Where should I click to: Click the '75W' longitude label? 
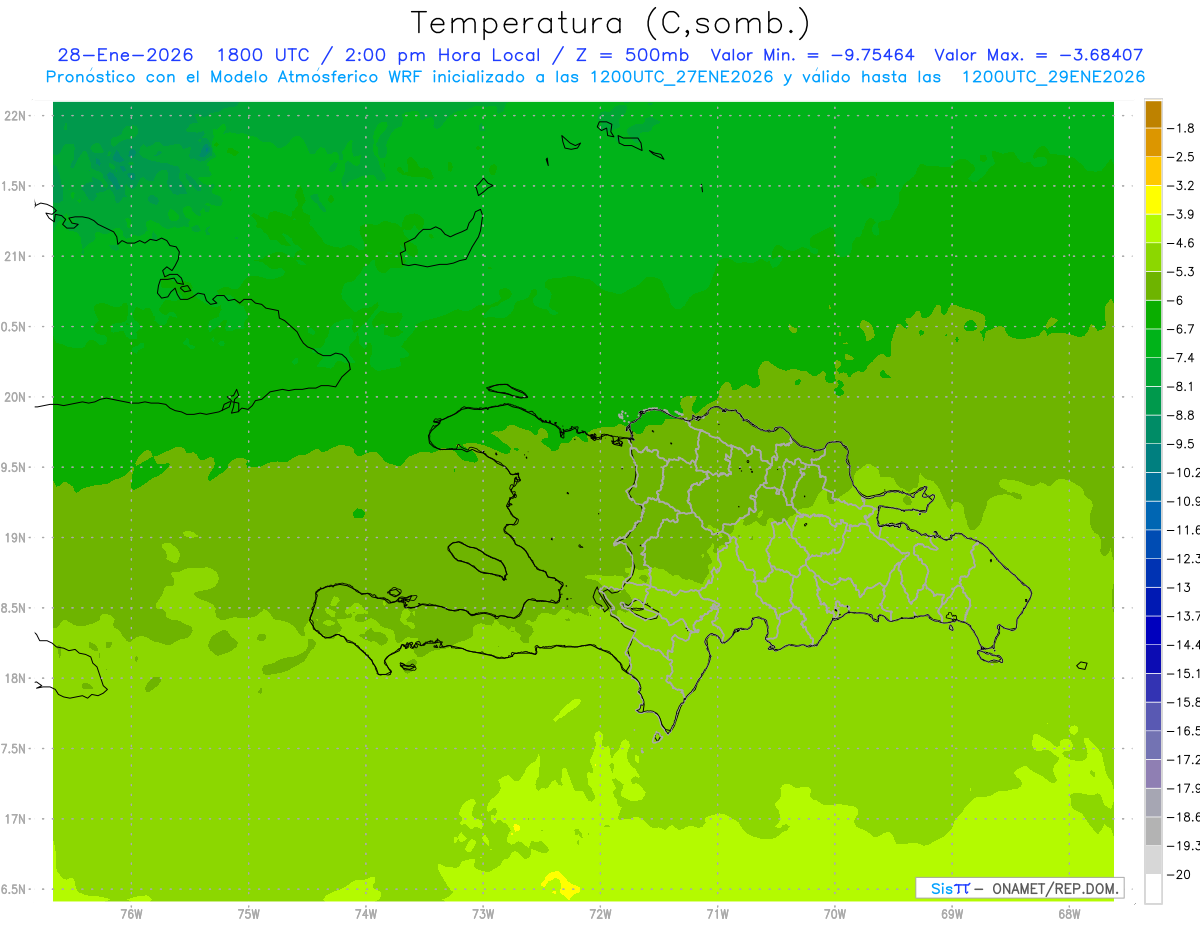(248, 914)
